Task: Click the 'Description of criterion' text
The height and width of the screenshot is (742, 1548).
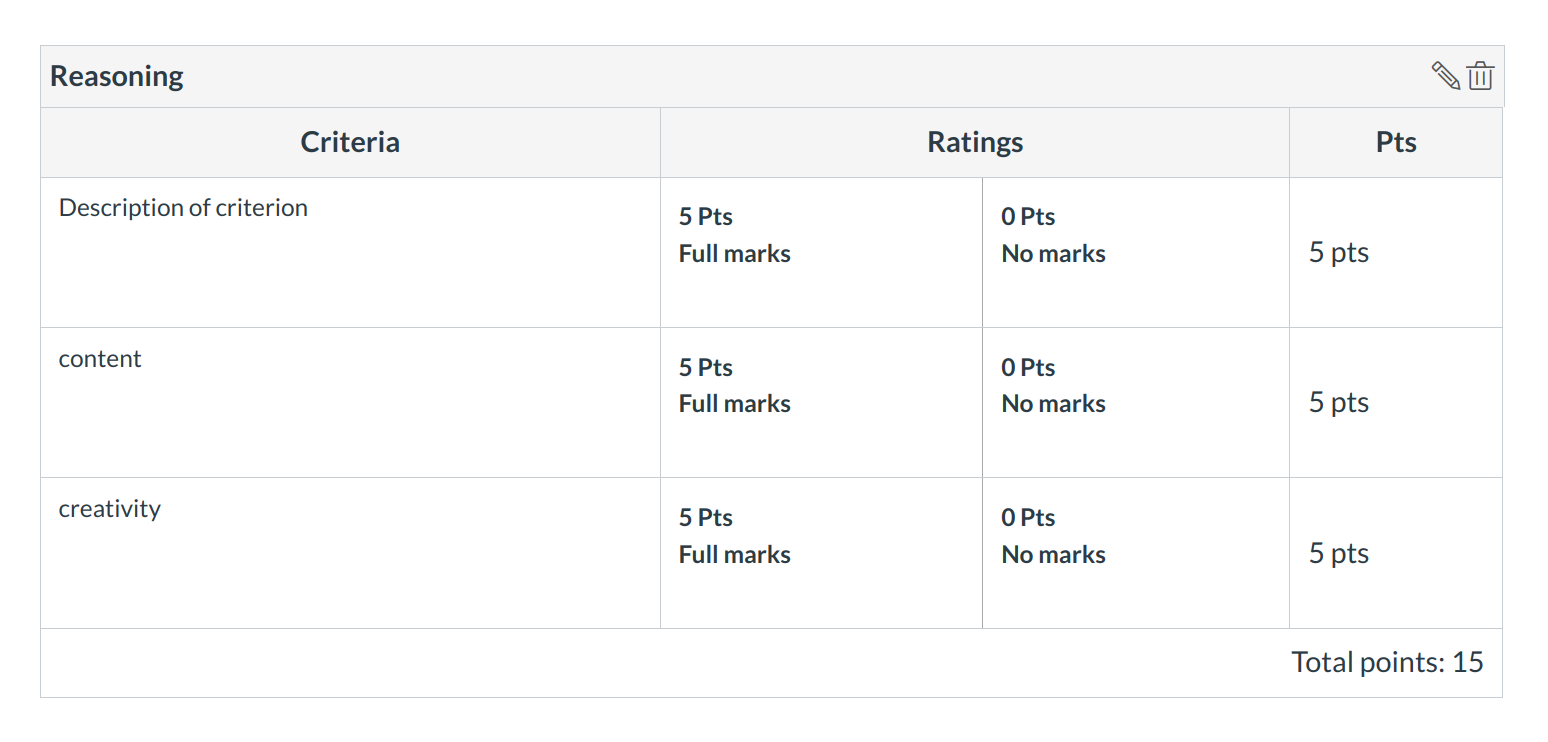Action: pyautogui.click(x=183, y=208)
